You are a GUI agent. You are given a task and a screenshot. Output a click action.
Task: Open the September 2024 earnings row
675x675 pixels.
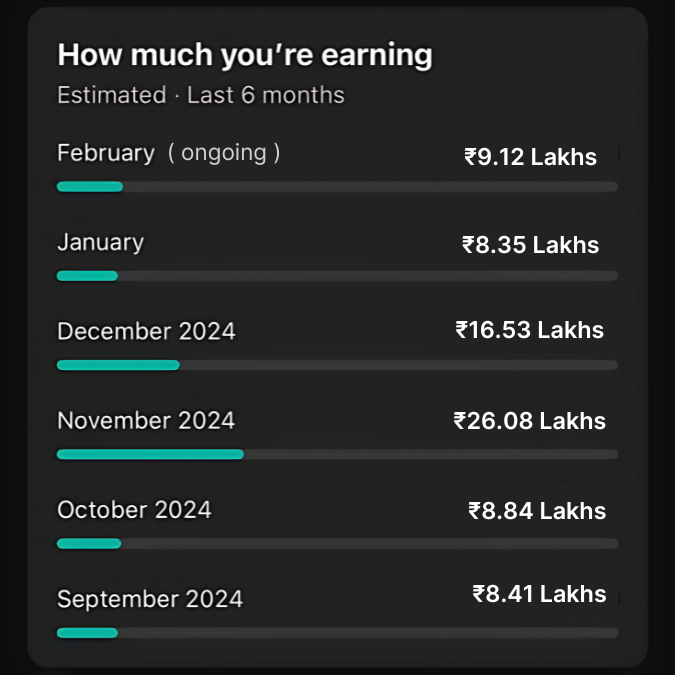pyautogui.click(x=338, y=611)
